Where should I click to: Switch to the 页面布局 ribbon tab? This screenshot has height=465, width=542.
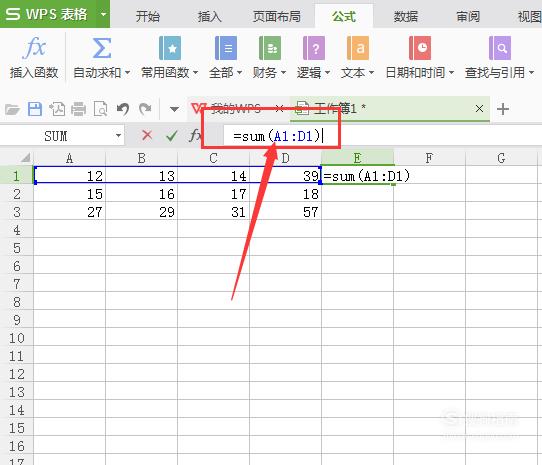click(277, 16)
